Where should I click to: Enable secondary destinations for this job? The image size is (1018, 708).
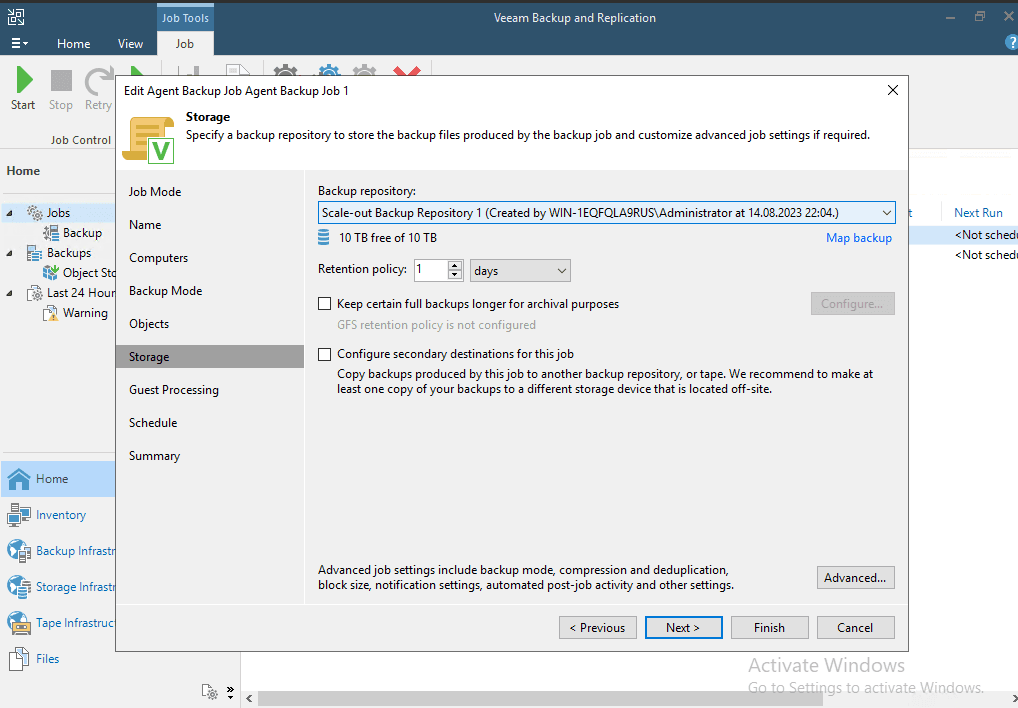(324, 352)
